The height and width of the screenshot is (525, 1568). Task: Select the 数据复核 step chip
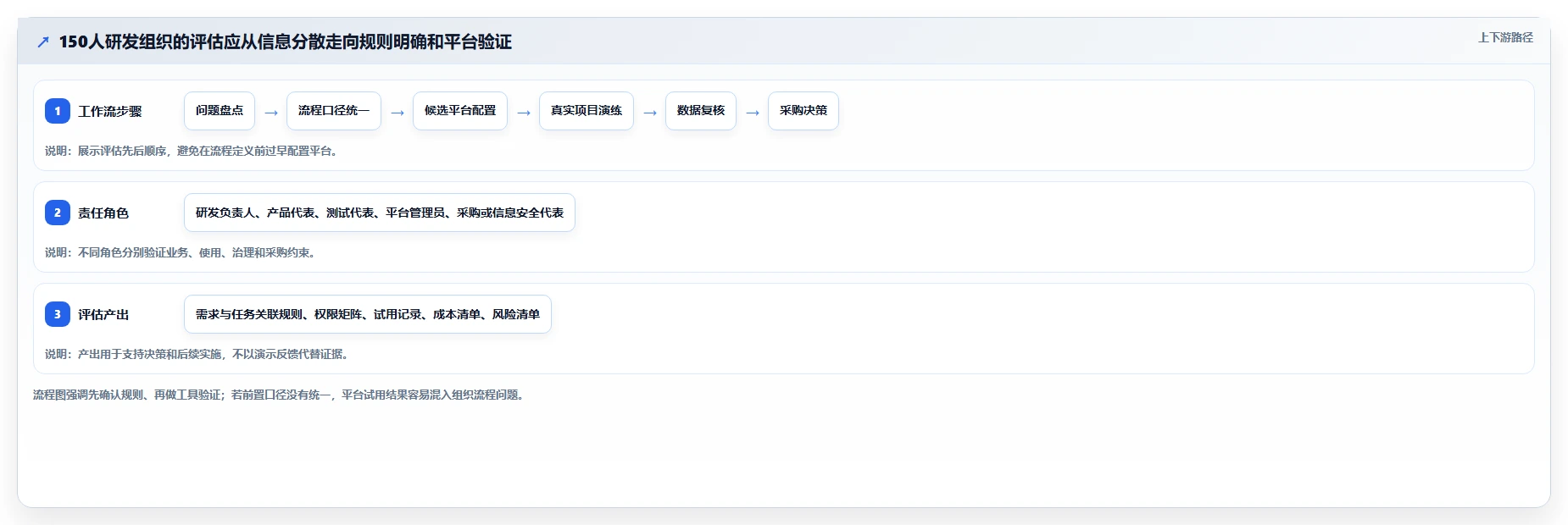click(x=701, y=111)
